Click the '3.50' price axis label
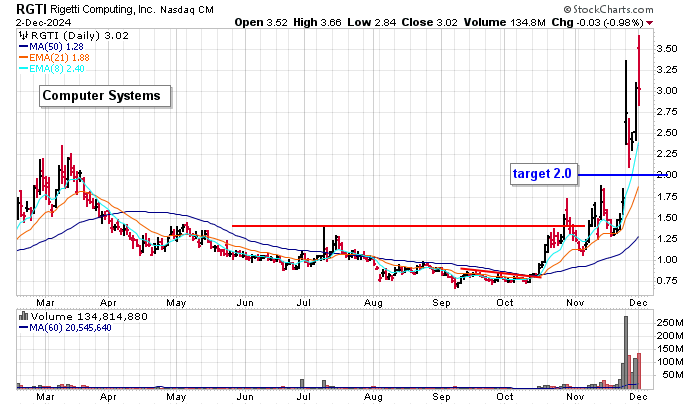This screenshot has height=405, width=700. pyautogui.click(x=667, y=49)
